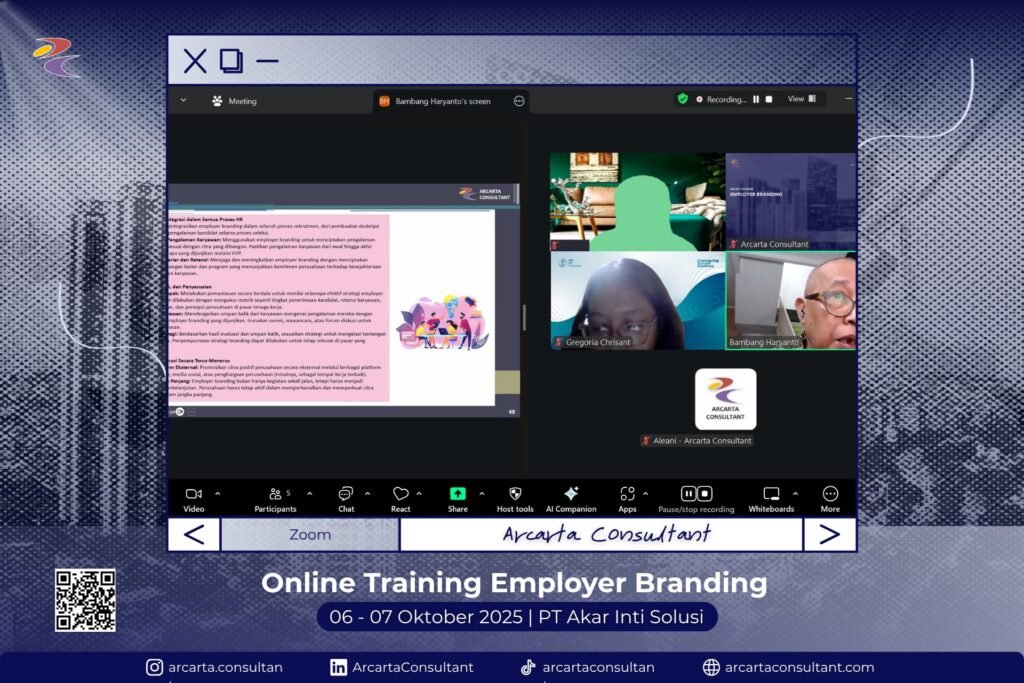This screenshot has height=683, width=1024.
Task: Click More options in the toolbar
Action: 830,494
